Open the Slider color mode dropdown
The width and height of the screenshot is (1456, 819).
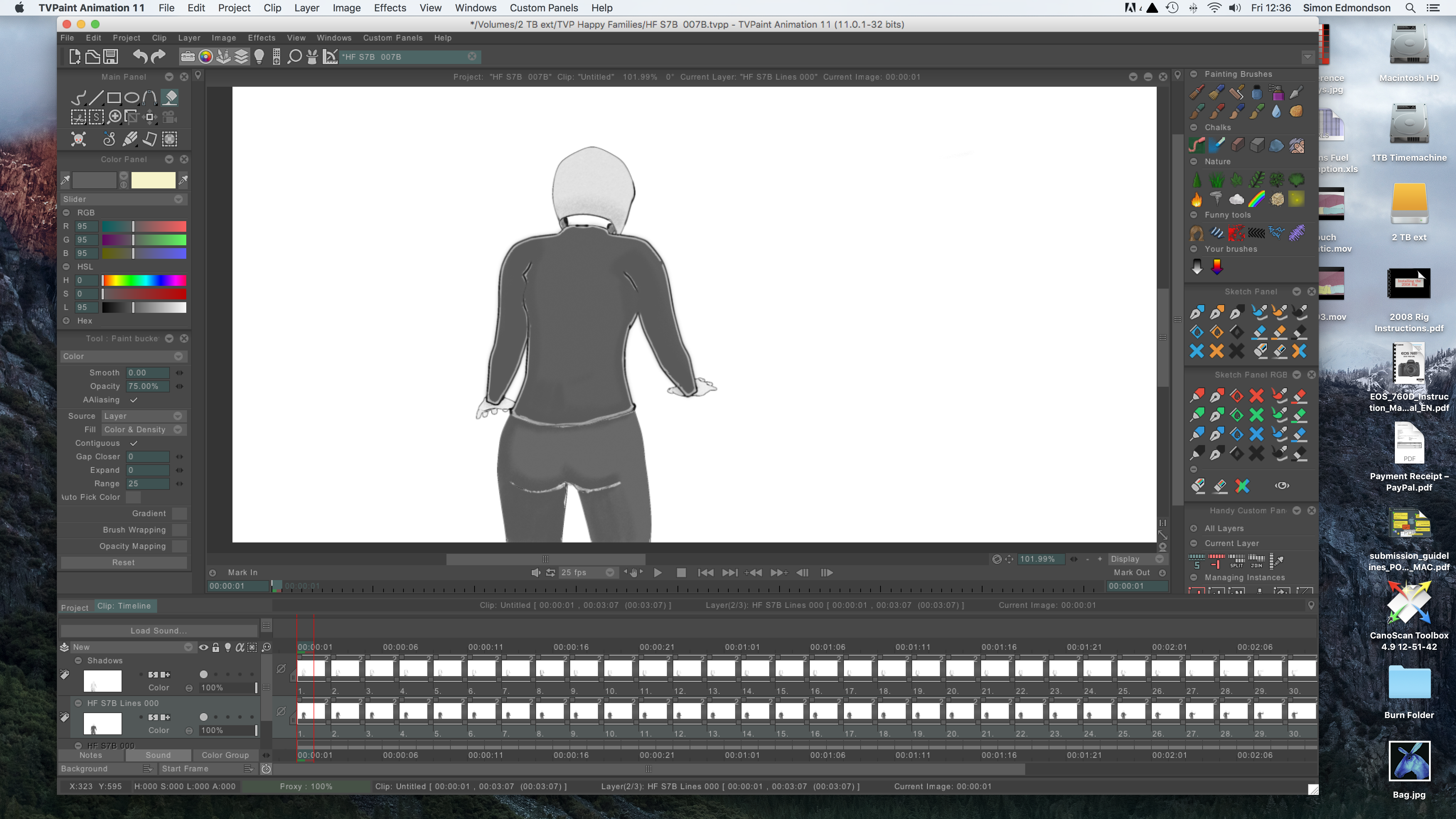pos(124,199)
